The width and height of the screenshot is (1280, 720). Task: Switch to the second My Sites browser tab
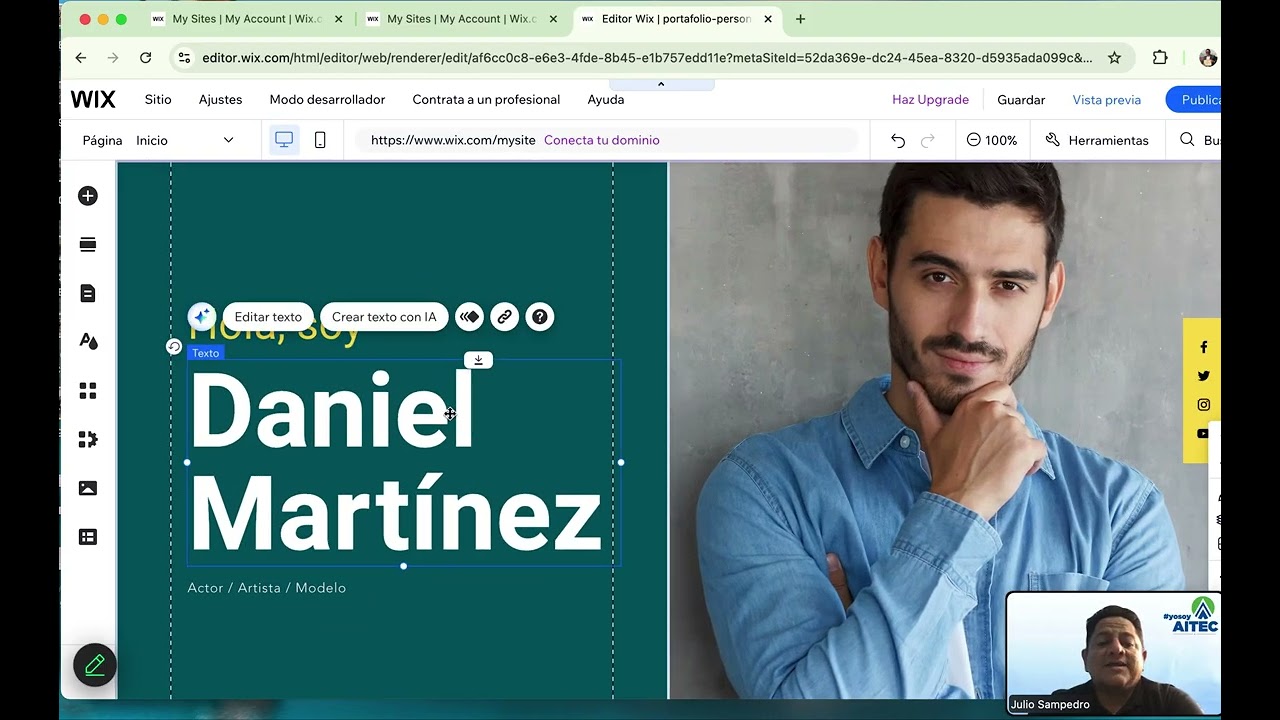[460, 19]
